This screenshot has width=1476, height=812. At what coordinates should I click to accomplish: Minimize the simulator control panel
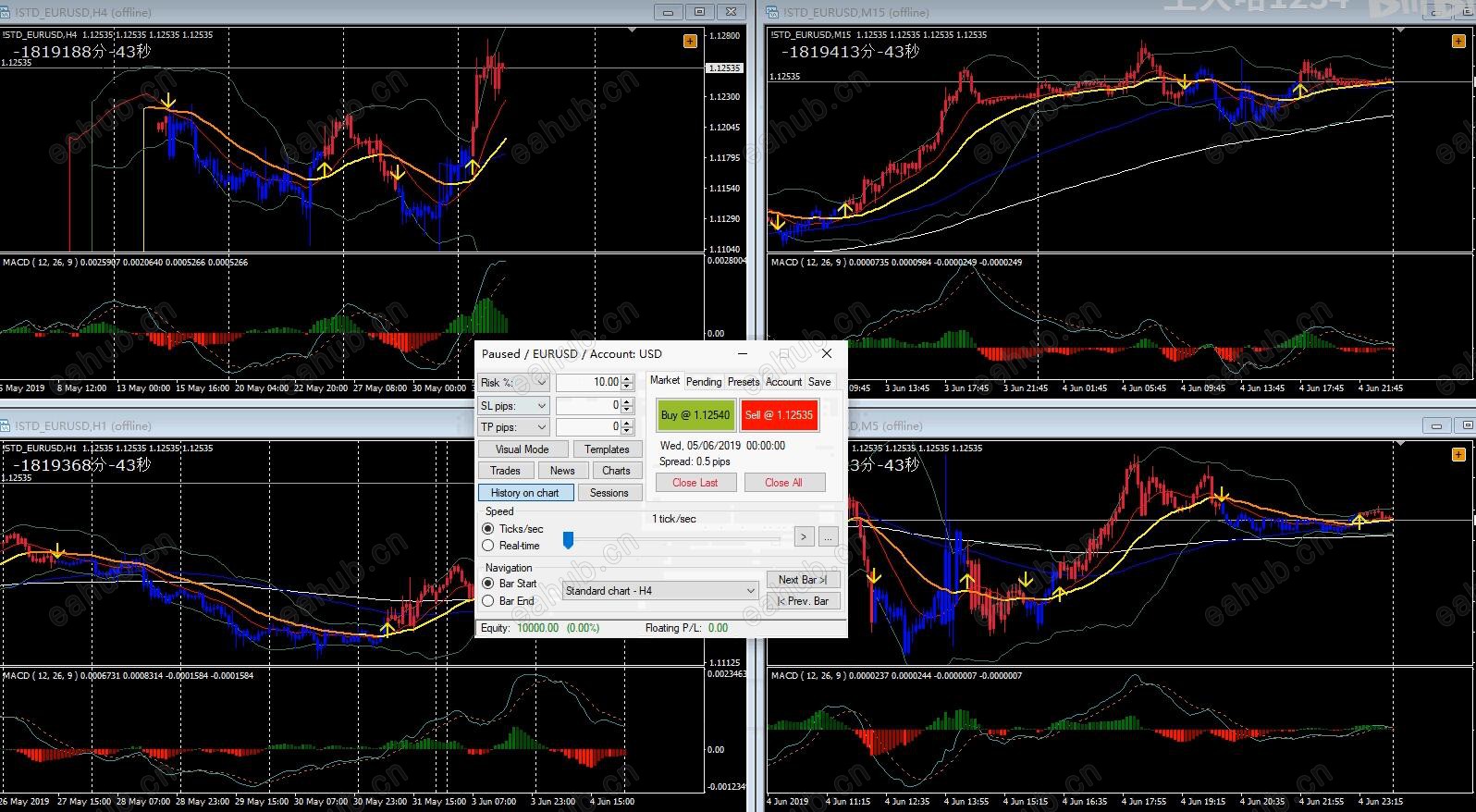coord(743,353)
